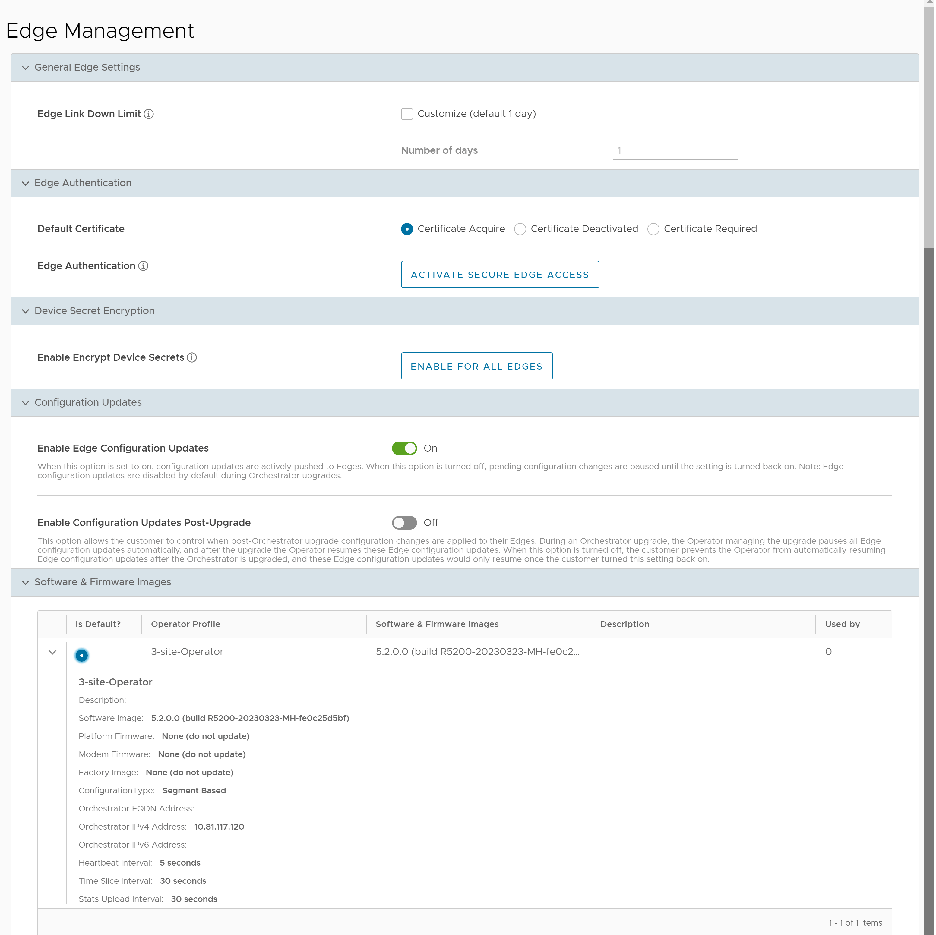Click ACTIVATE SECURE EDGE ACCESS

499,274
